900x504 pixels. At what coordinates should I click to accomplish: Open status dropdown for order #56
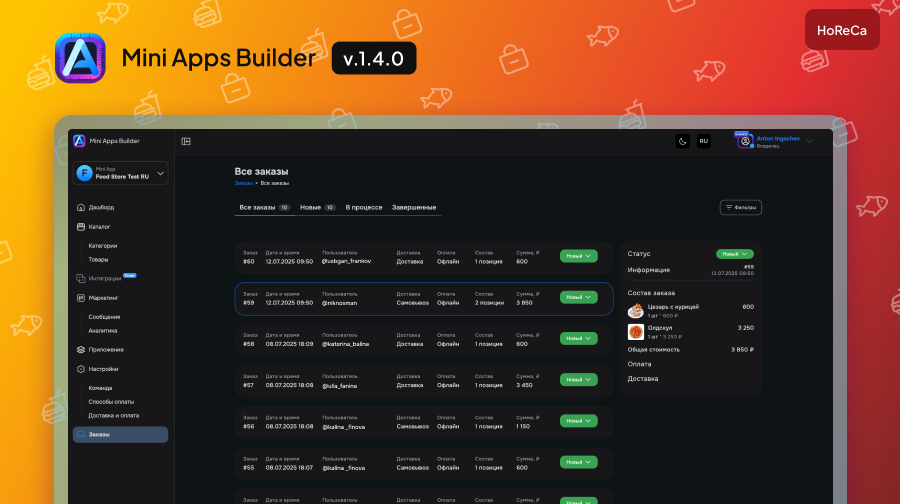(579, 421)
